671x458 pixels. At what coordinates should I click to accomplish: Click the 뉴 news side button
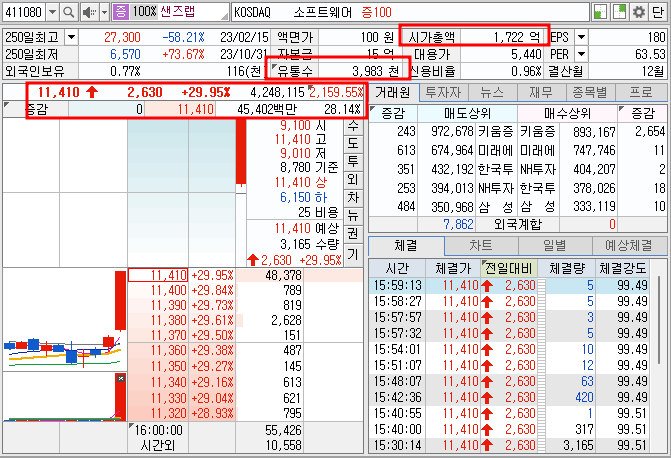click(353, 215)
